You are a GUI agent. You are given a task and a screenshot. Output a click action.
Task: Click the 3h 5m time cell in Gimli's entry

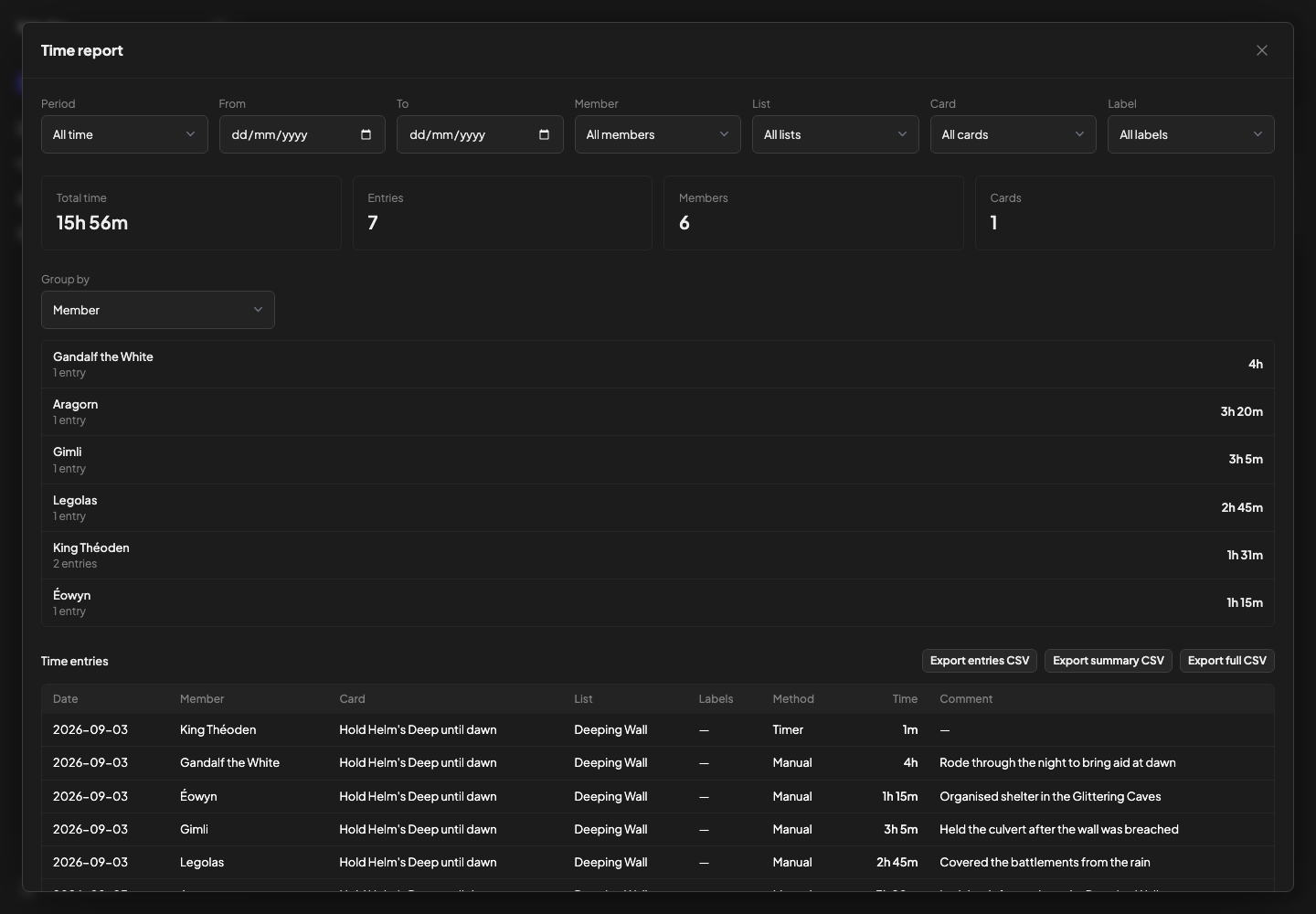[x=900, y=830]
